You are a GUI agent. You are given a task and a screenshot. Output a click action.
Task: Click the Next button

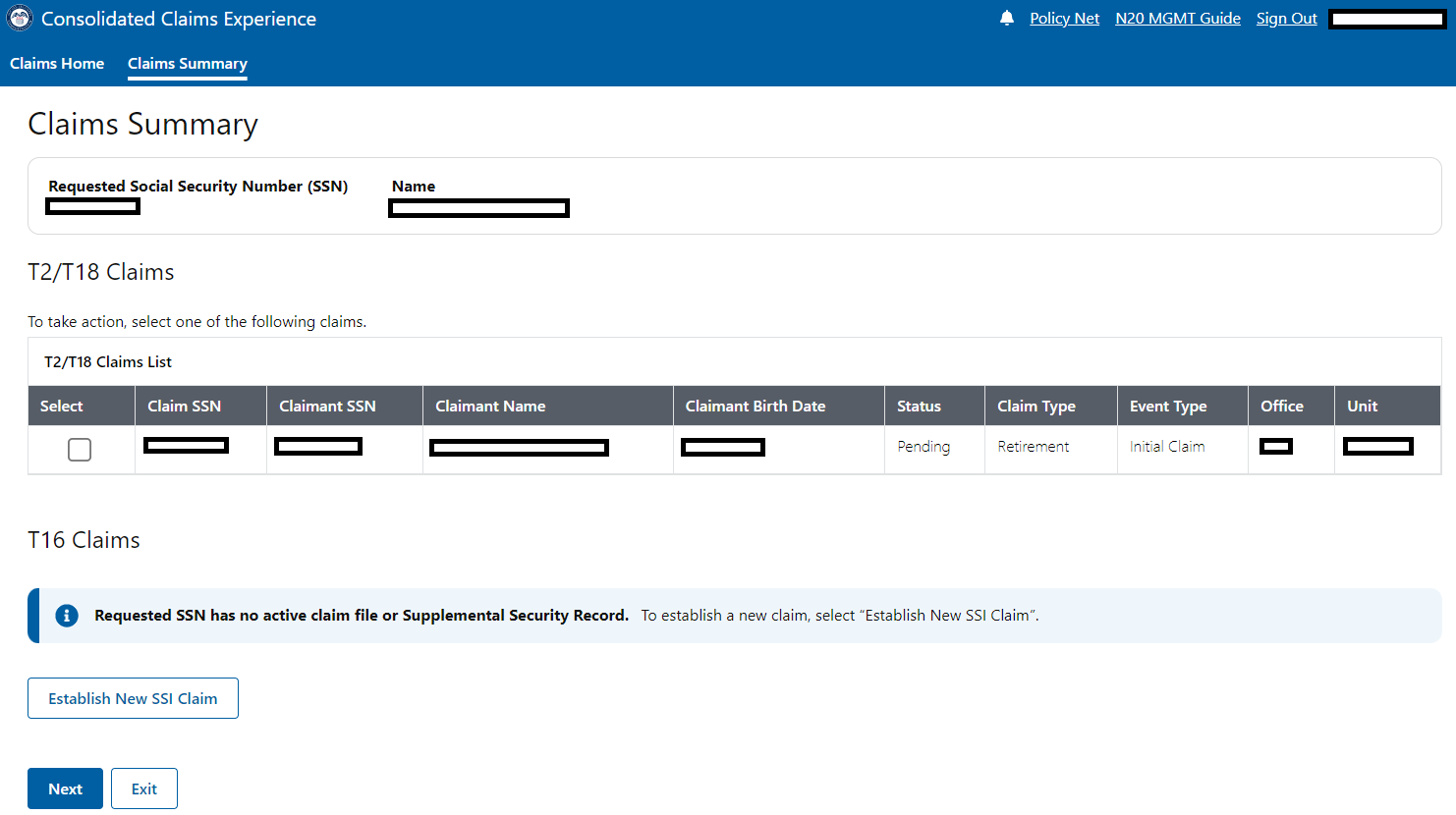click(x=65, y=788)
